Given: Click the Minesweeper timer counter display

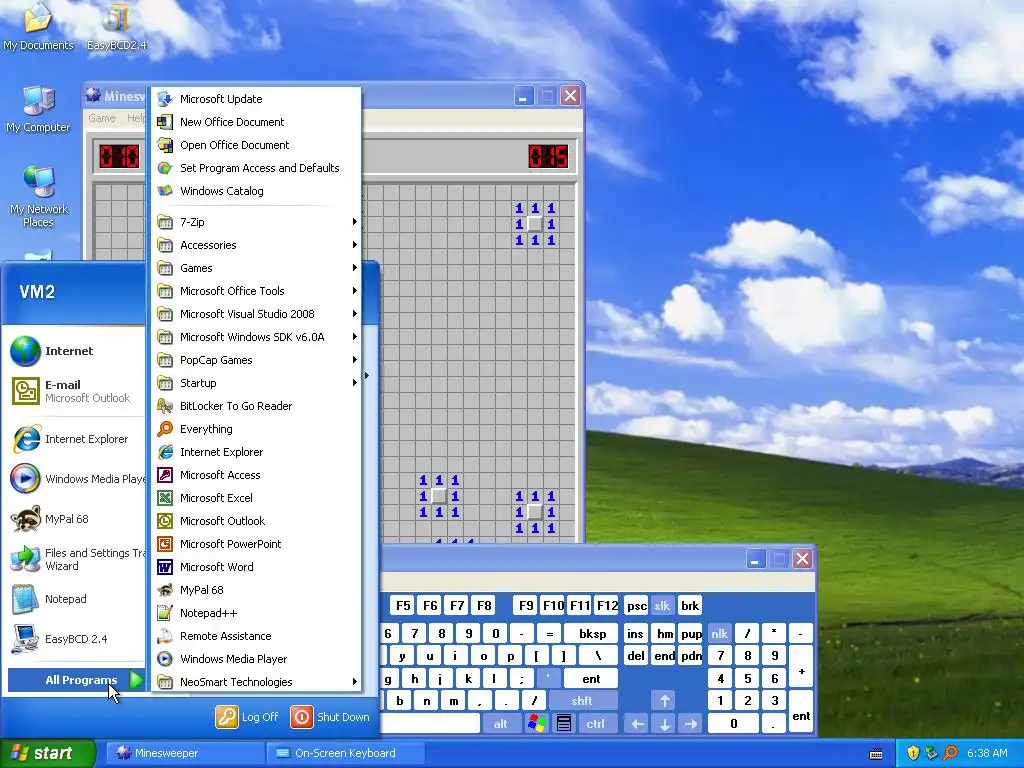Looking at the screenshot, I should (548, 156).
